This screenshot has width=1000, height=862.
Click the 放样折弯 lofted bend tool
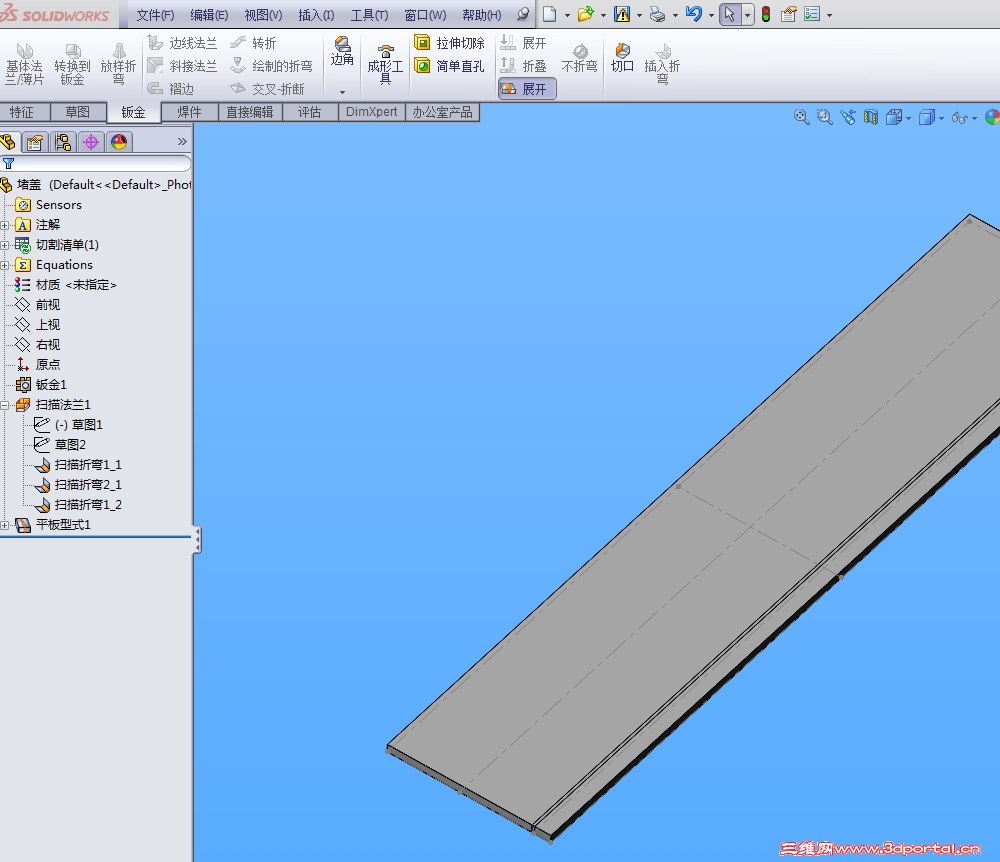click(119, 64)
